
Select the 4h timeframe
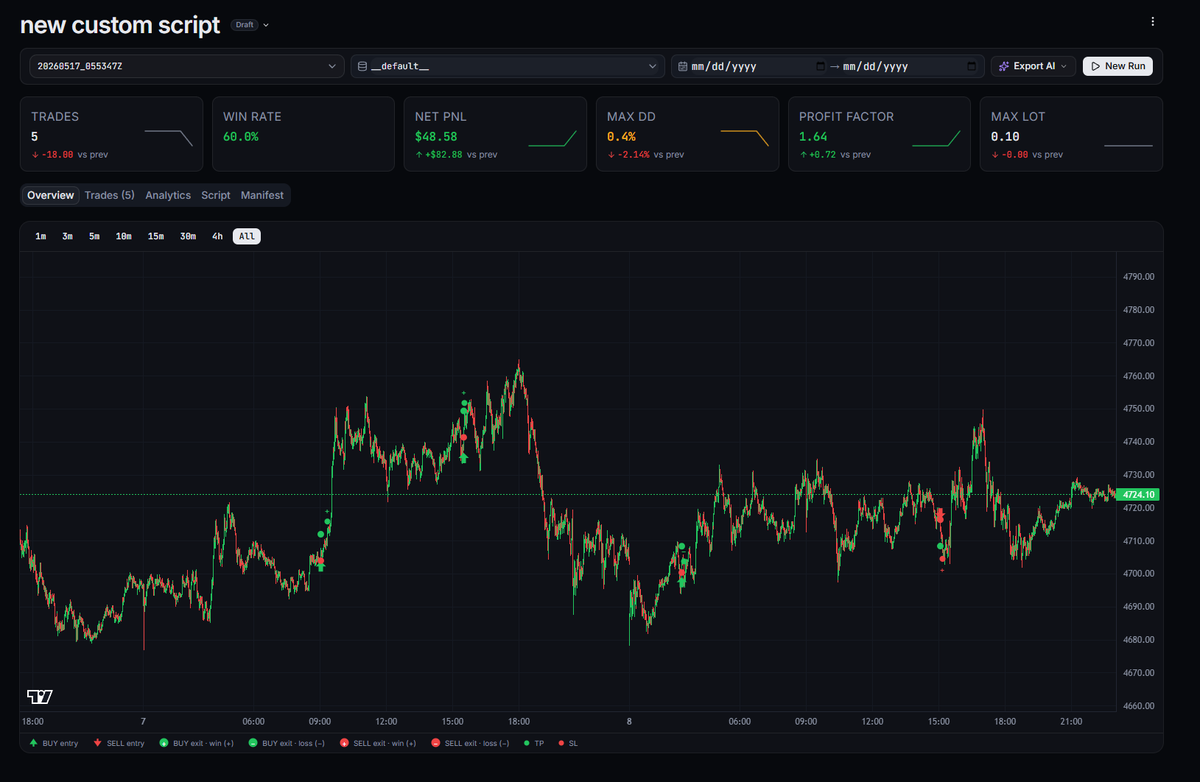[217, 236]
